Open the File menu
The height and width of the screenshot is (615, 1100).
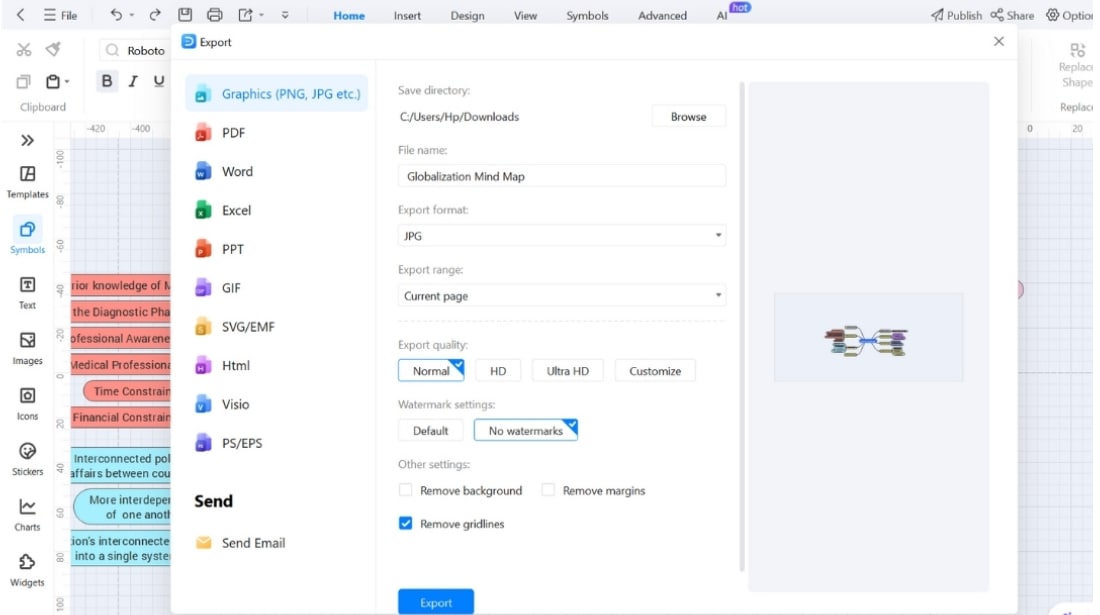[x=60, y=15]
